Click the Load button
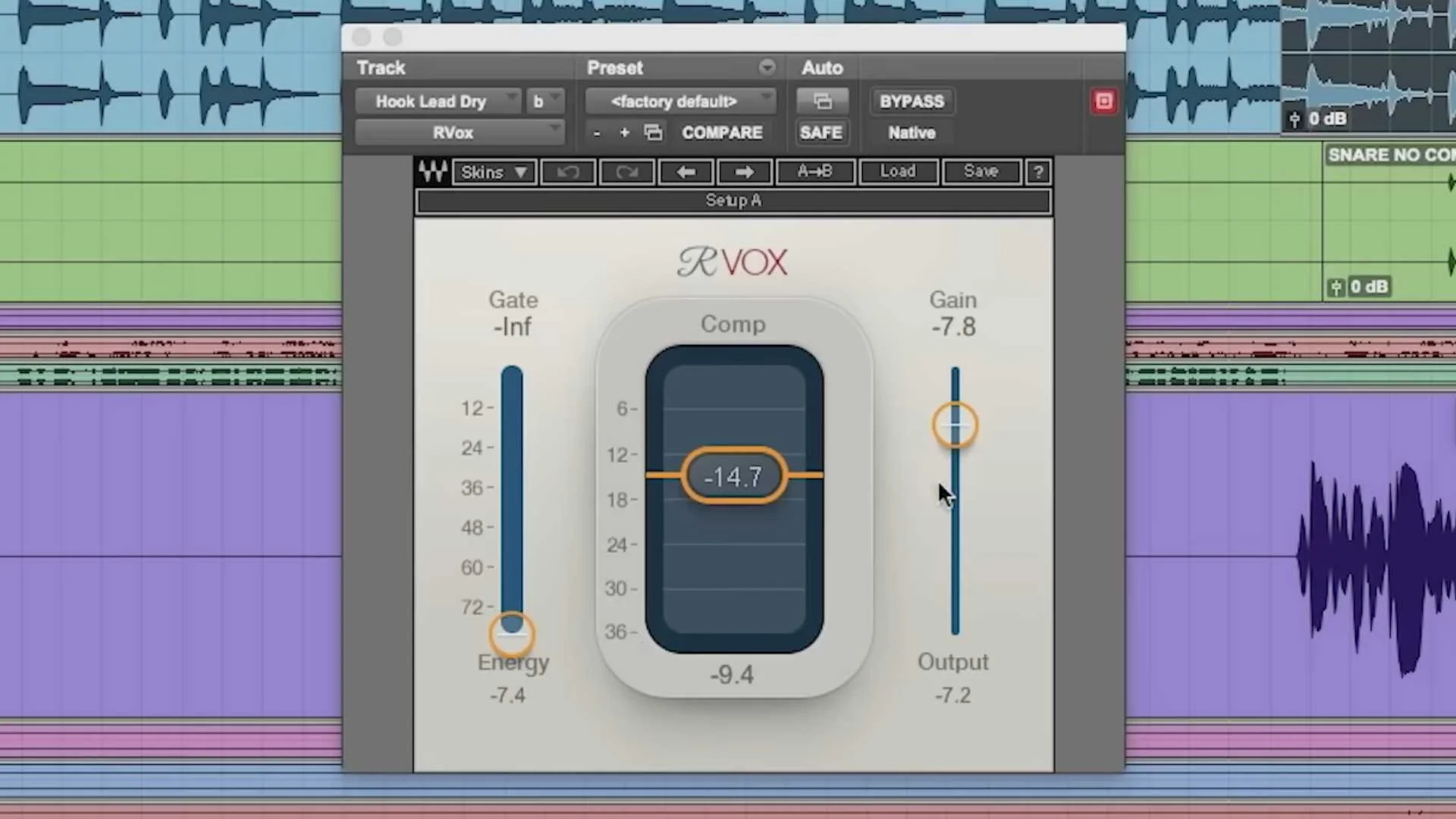This screenshot has width=1456, height=819. pos(898,171)
